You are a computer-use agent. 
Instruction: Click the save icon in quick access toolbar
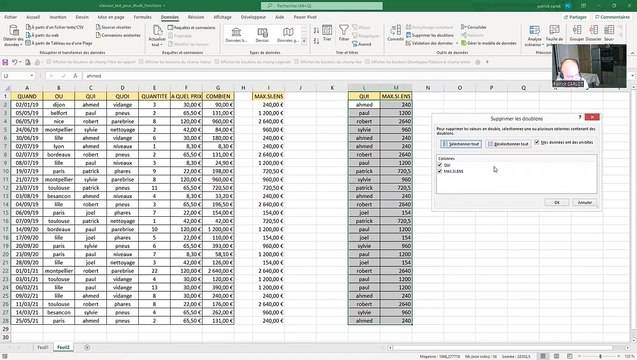(x=5, y=62)
